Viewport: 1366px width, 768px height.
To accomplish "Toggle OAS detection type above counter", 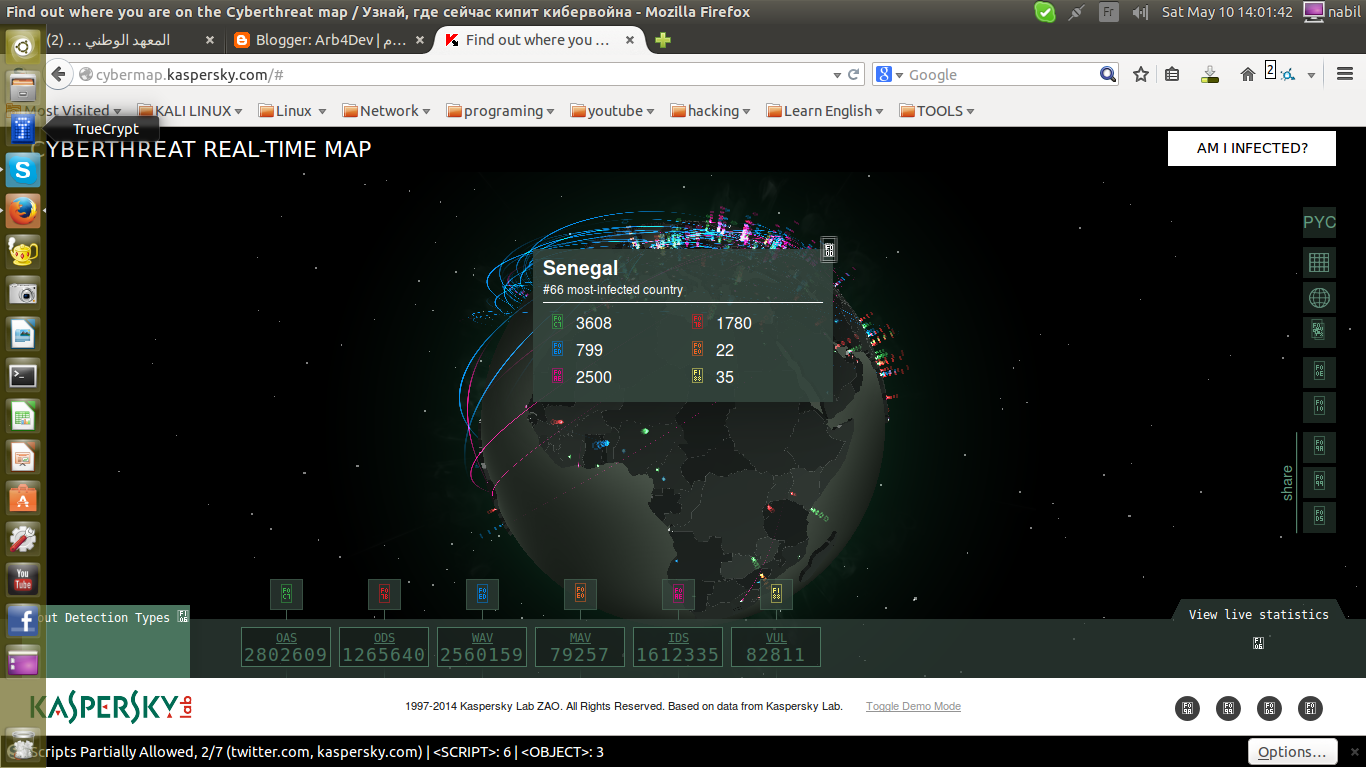I will tap(286, 594).
